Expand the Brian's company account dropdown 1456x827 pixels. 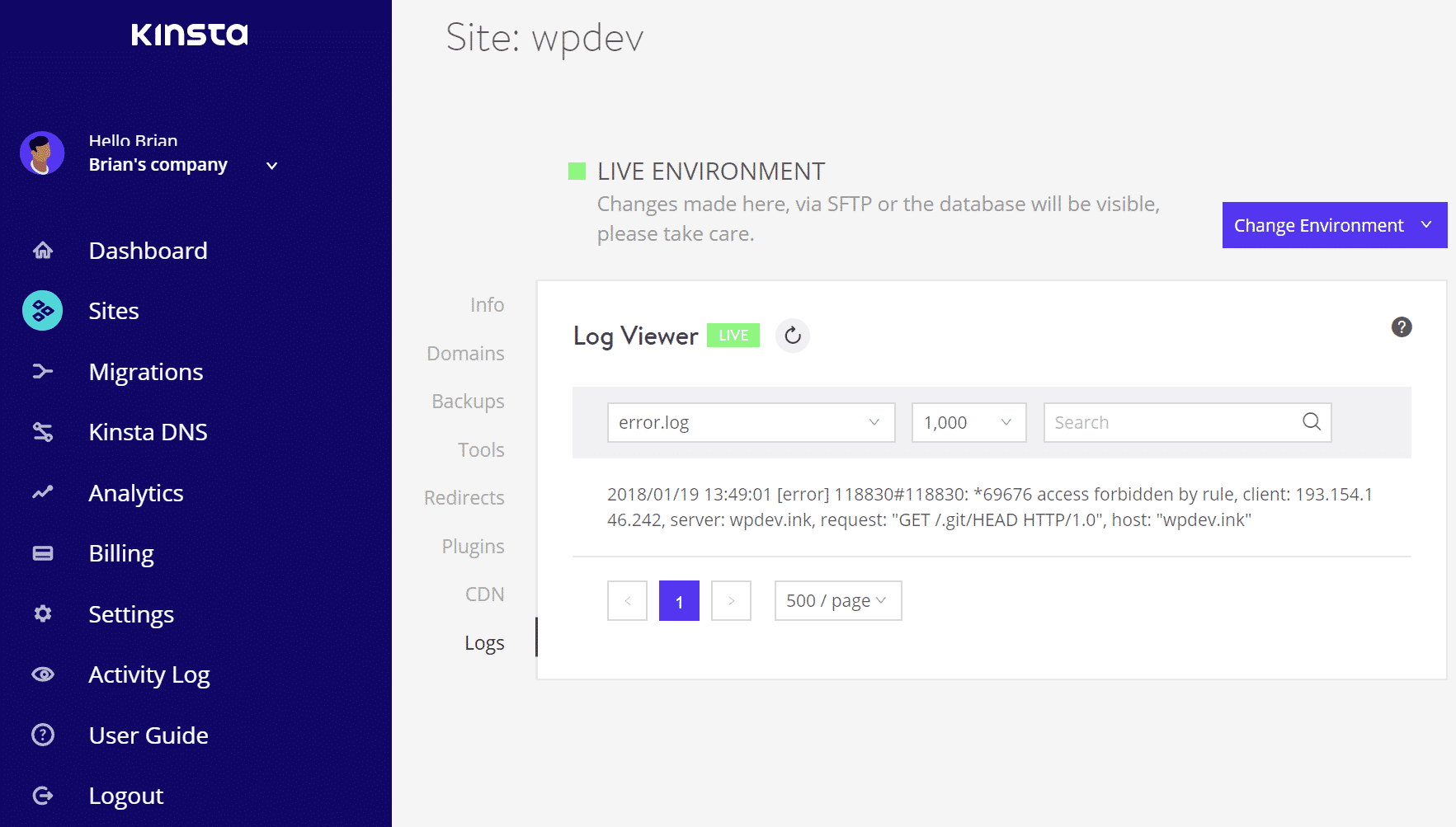pyautogui.click(x=271, y=166)
